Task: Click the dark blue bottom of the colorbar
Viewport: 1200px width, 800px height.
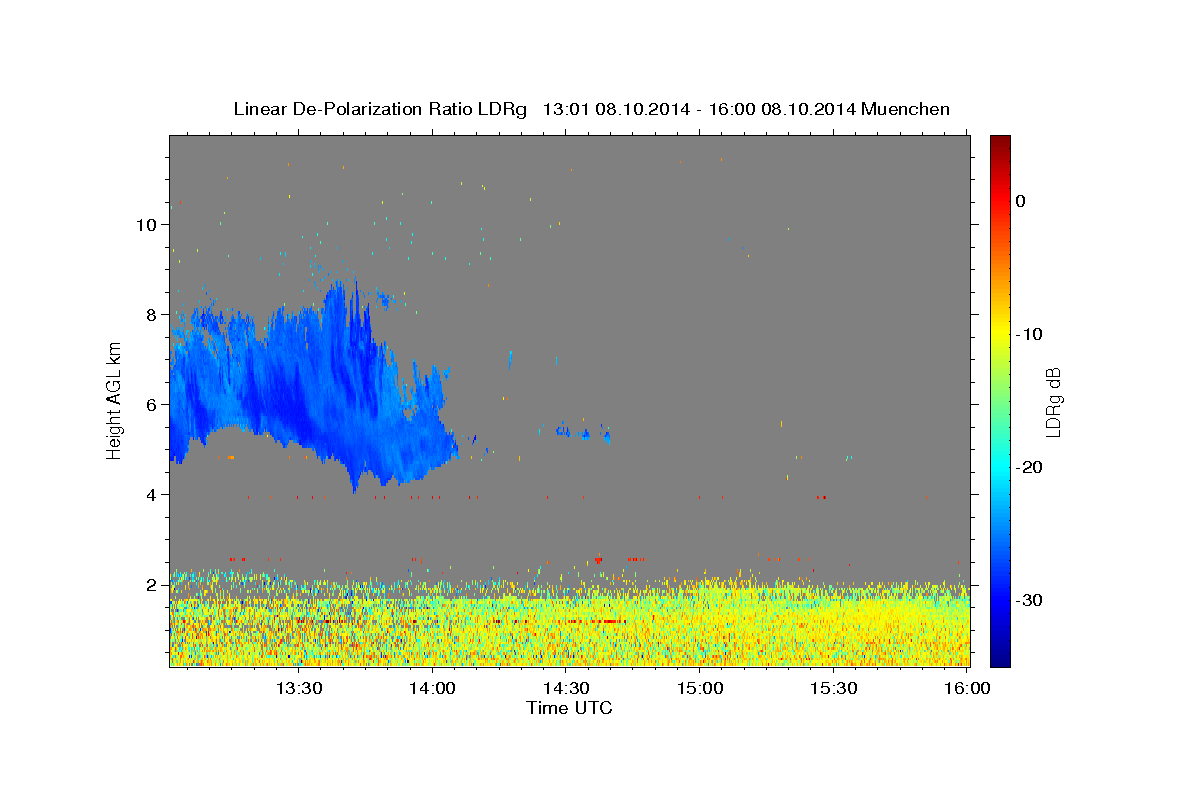Action: 1000,655
